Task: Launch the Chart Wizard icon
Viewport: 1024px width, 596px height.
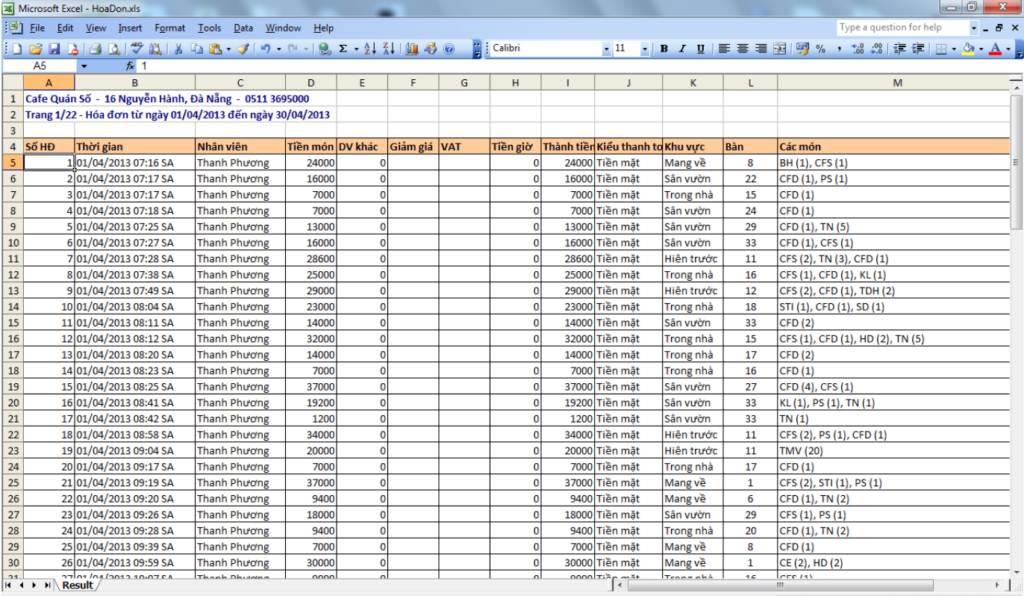Action: [411, 49]
